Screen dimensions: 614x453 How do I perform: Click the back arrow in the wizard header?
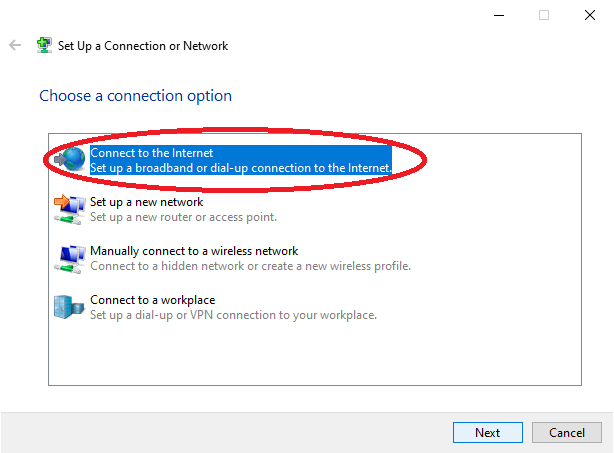[15, 46]
